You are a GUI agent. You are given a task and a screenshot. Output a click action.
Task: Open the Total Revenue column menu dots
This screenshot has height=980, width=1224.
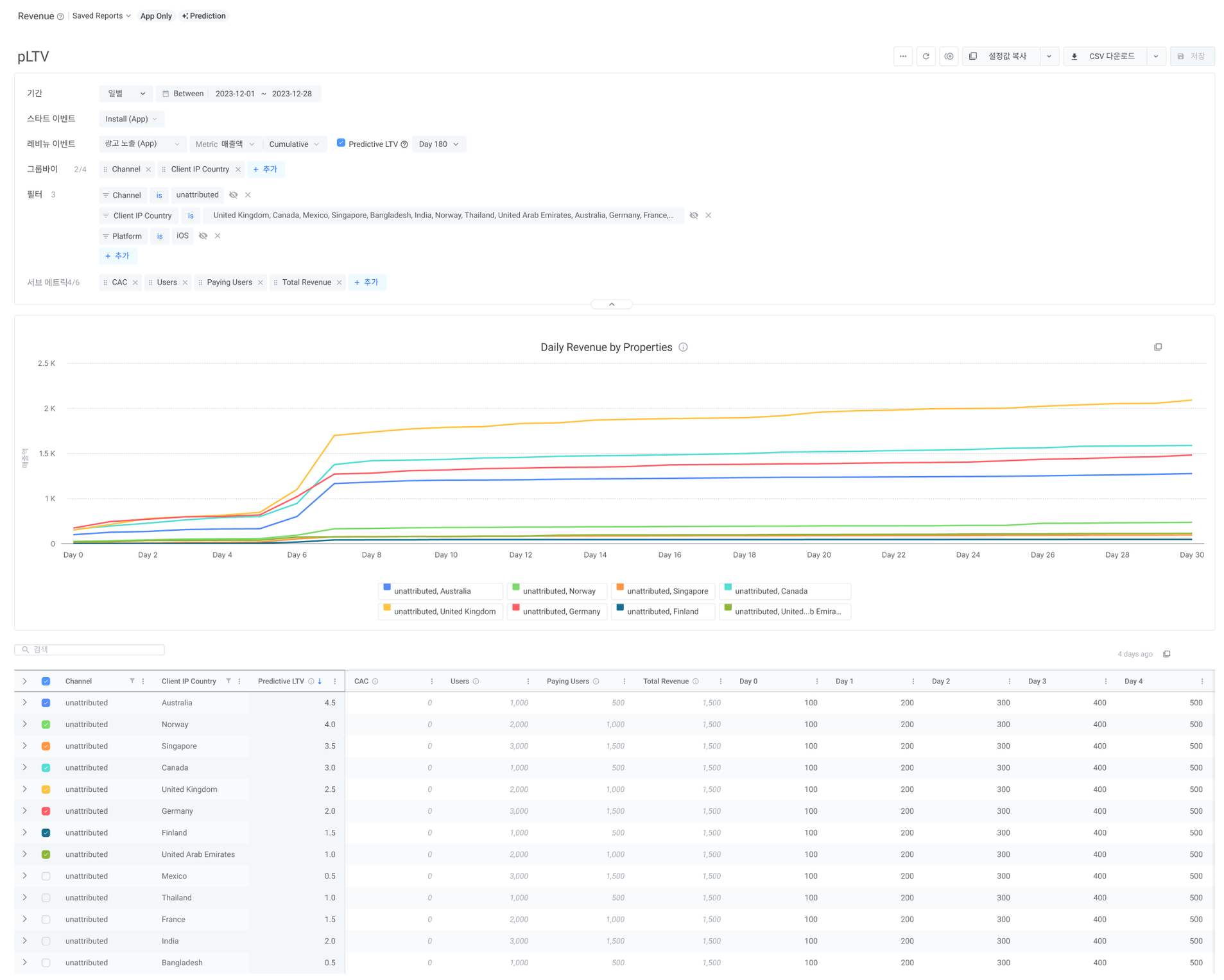(x=720, y=682)
